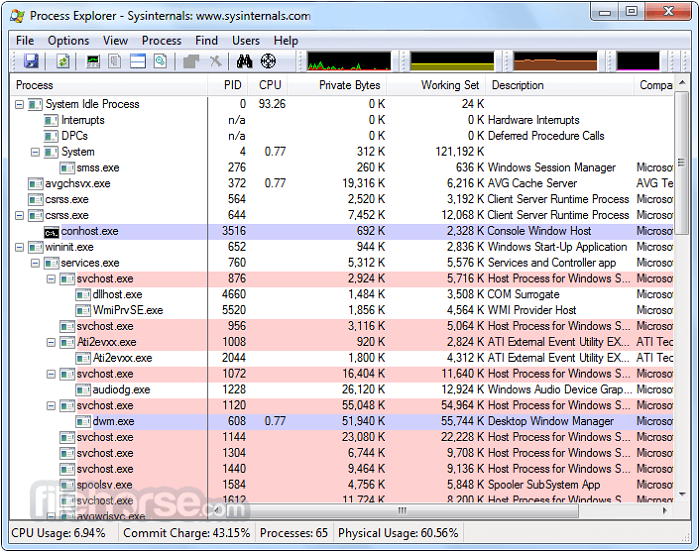Image resolution: width=700 pixels, height=552 pixels.
Task: Click the Refresh Now toolbar icon
Action: pos(63,62)
